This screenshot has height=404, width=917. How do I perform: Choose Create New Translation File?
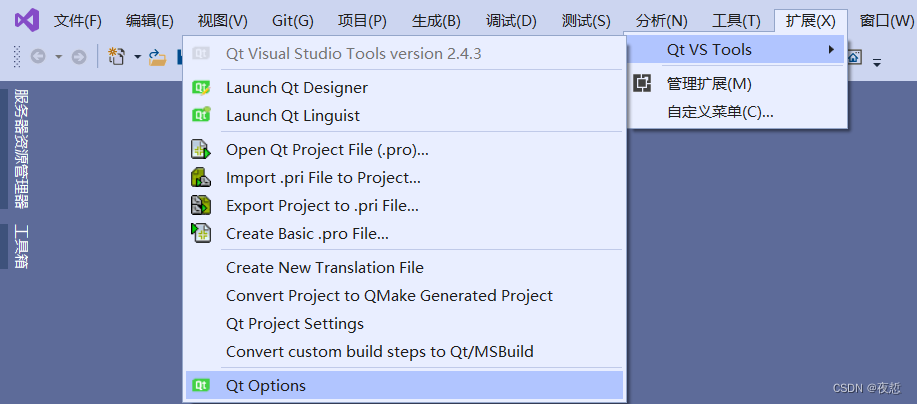coord(325,268)
